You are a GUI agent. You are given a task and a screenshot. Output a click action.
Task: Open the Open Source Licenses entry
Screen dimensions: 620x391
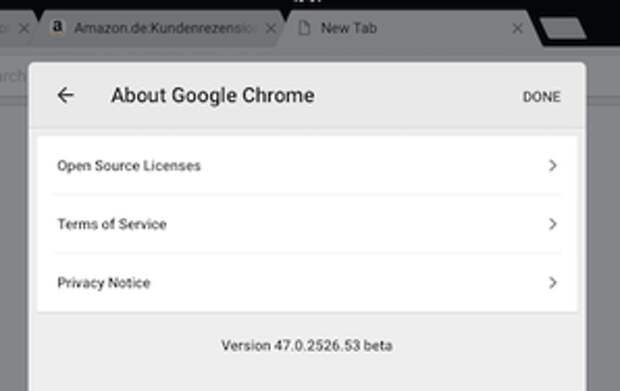pyautogui.click(x=307, y=165)
